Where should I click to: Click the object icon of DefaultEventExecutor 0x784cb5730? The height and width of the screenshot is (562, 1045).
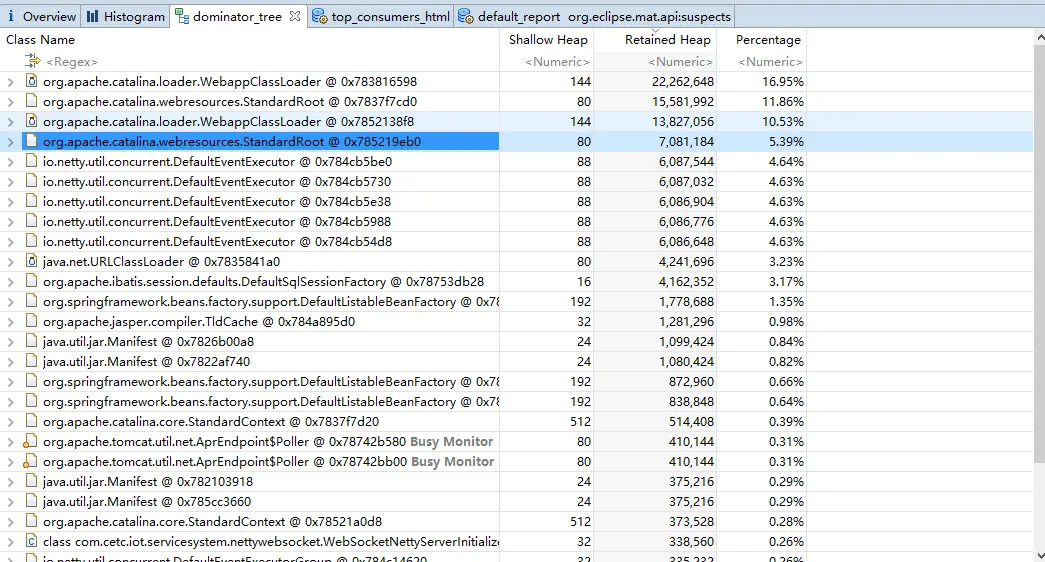tap(31, 181)
